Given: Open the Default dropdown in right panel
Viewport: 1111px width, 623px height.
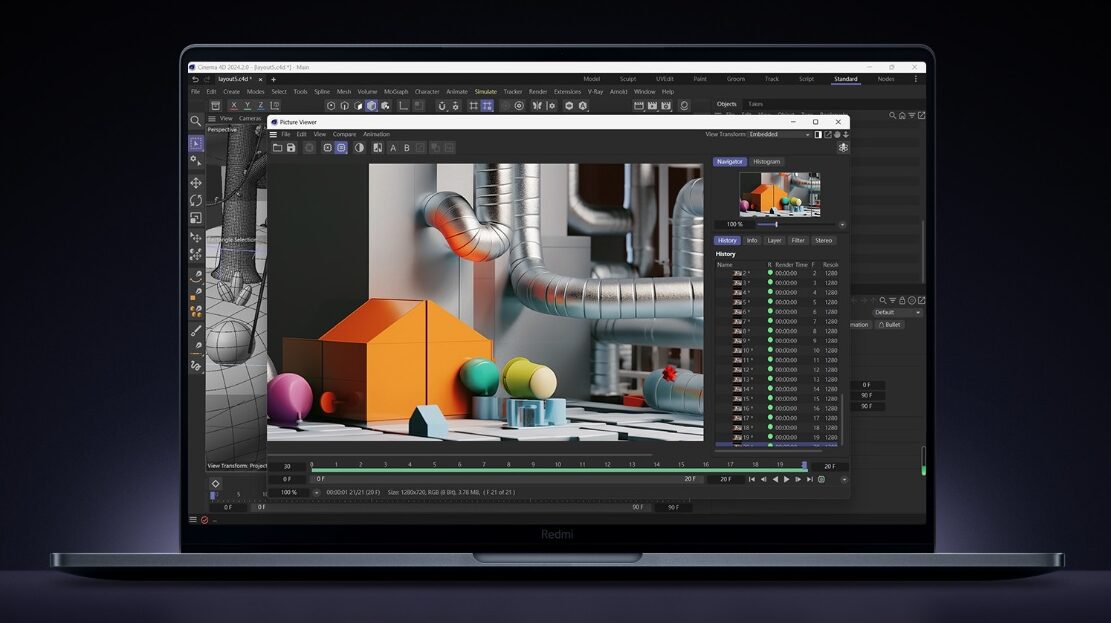Looking at the screenshot, I should pyautogui.click(x=896, y=312).
